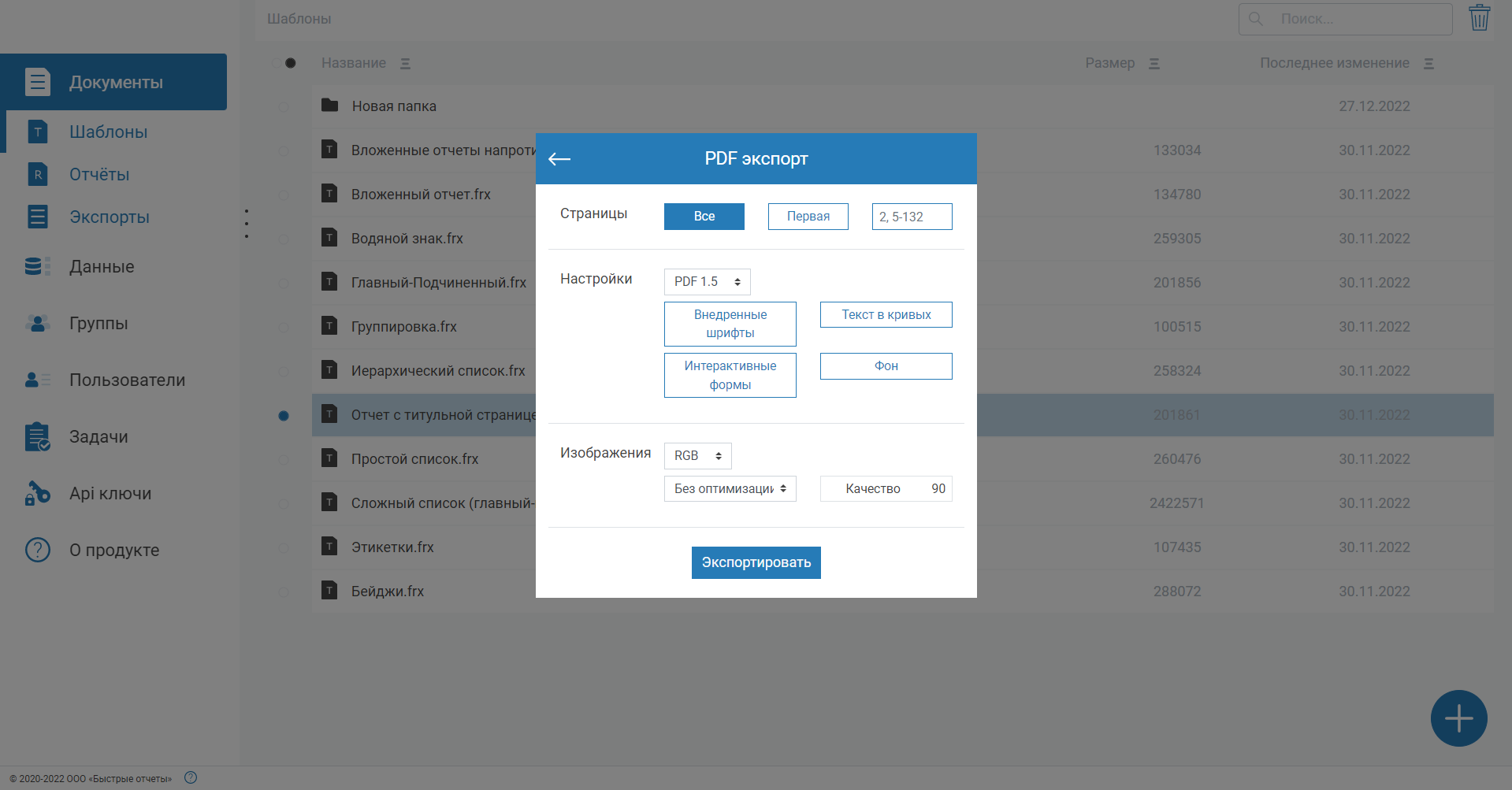Screen dimensions: 1512x790
Task: Click the selection dot of Отчет с титульной
Action: point(284,416)
